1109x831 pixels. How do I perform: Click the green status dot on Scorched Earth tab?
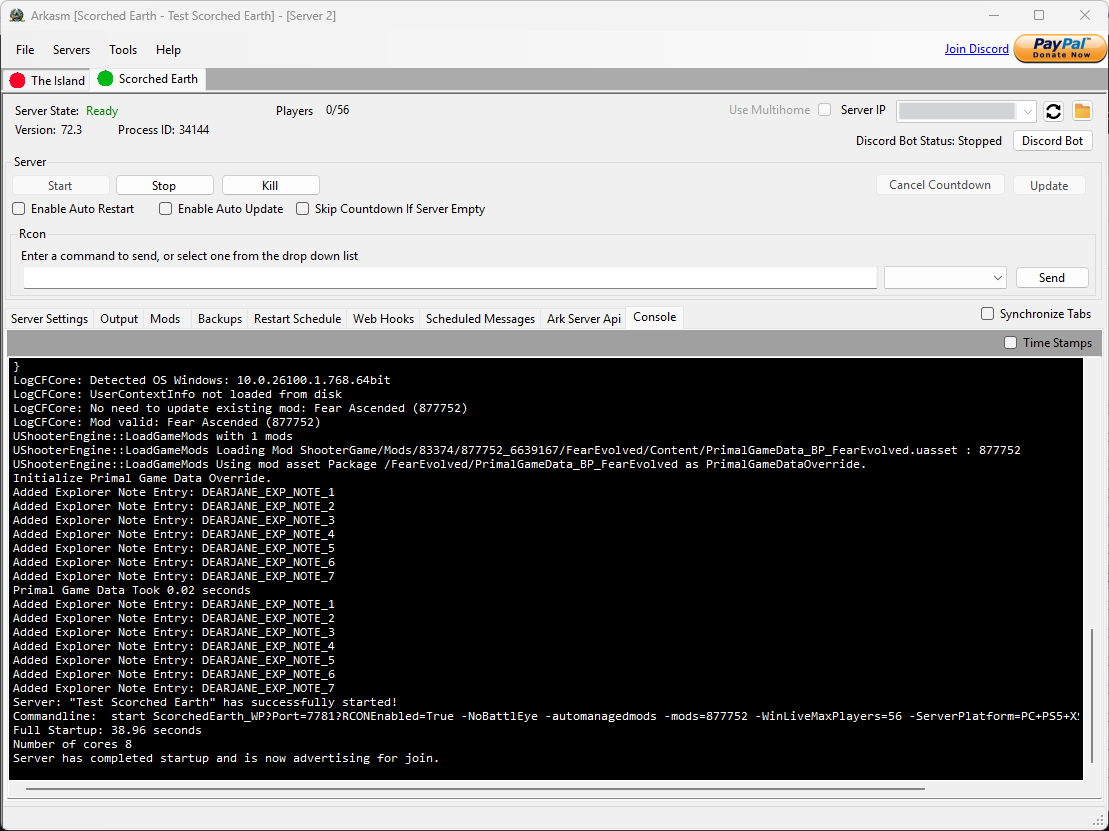pyautogui.click(x=105, y=79)
